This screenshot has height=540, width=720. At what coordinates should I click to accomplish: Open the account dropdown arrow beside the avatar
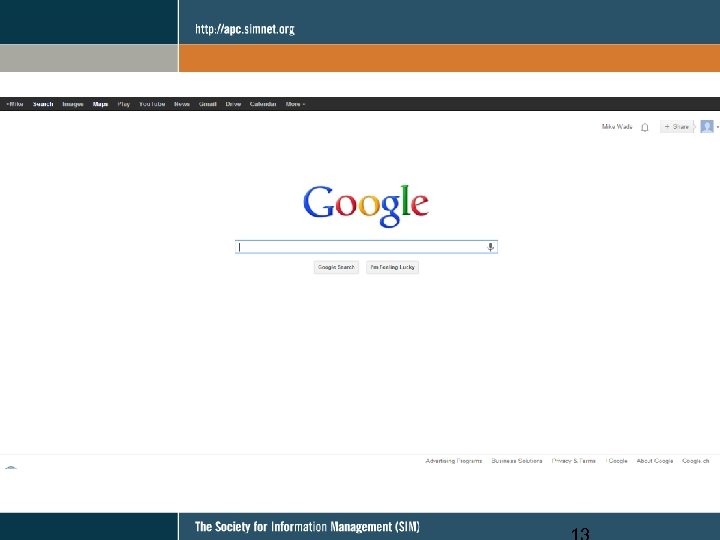coord(718,127)
